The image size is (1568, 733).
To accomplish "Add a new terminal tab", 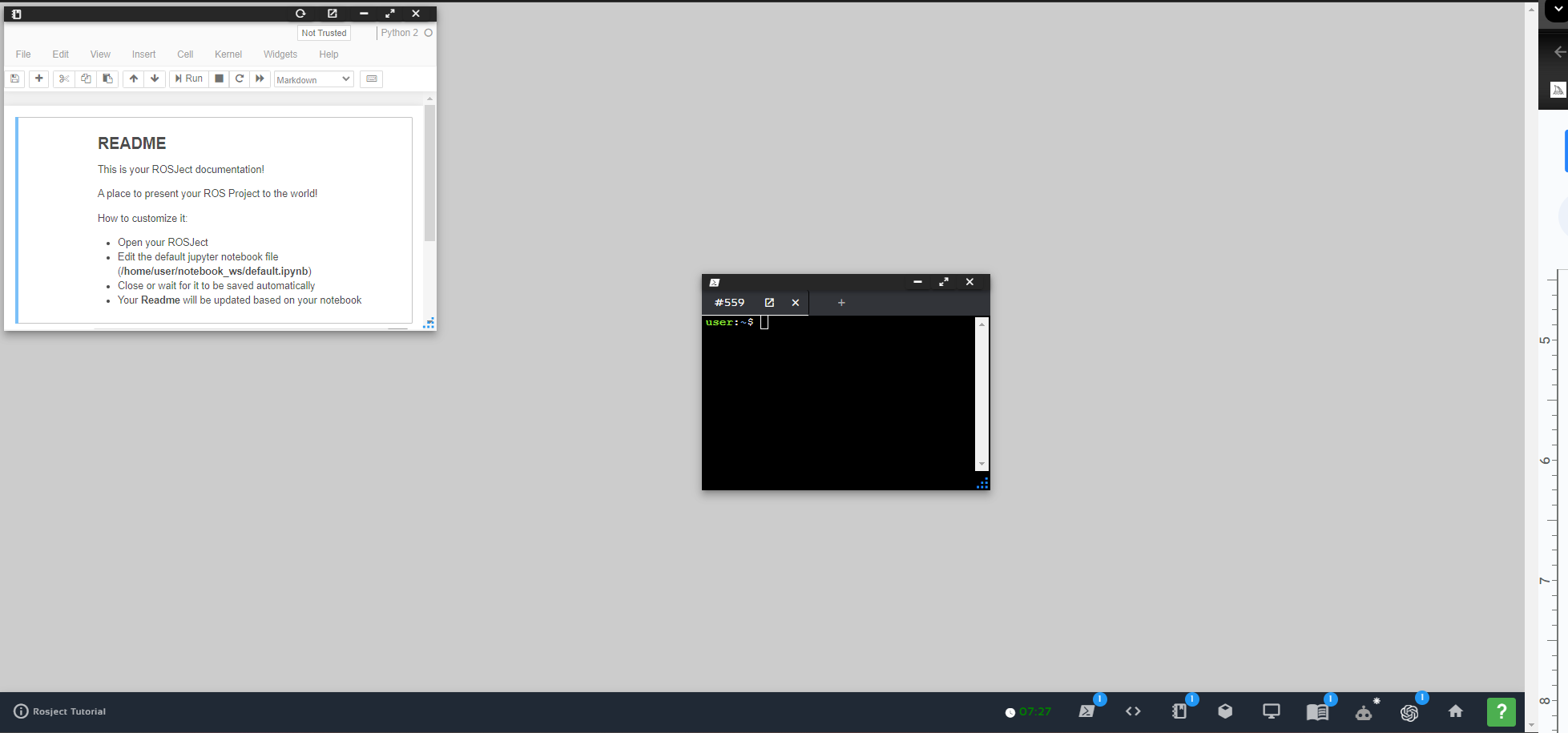I will tap(841, 303).
